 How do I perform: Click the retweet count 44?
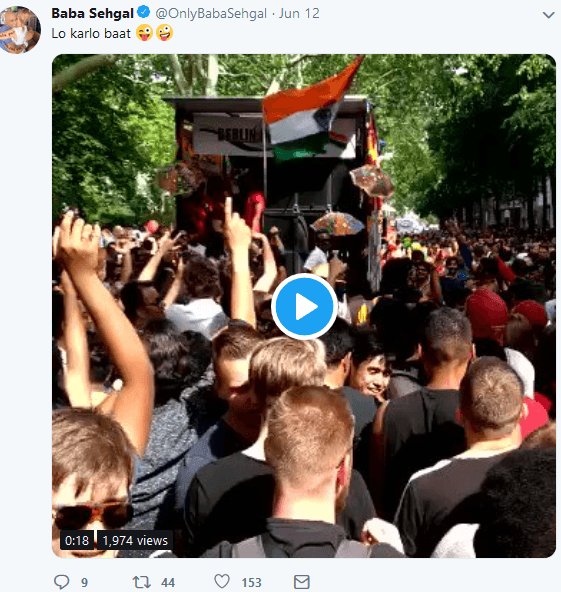168,583
